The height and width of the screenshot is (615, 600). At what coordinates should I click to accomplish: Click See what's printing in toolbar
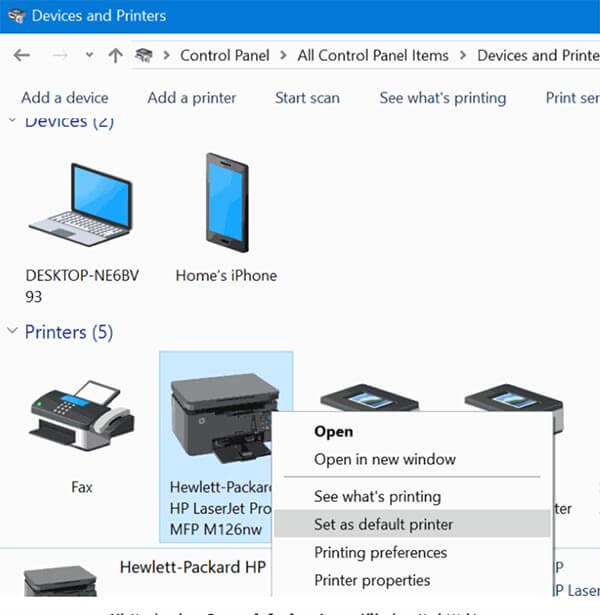443,98
